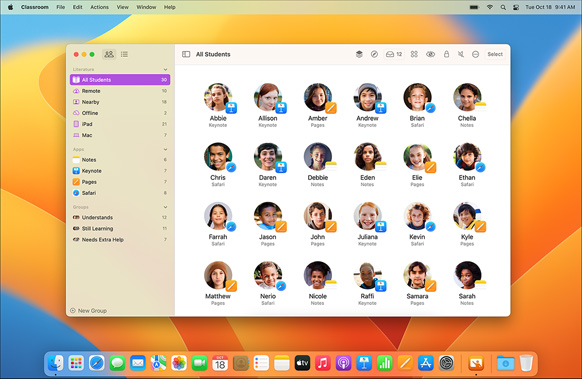This screenshot has height=379, width=582.
Task: Switch to the list view mode
Action: pyautogui.click(x=124, y=55)
